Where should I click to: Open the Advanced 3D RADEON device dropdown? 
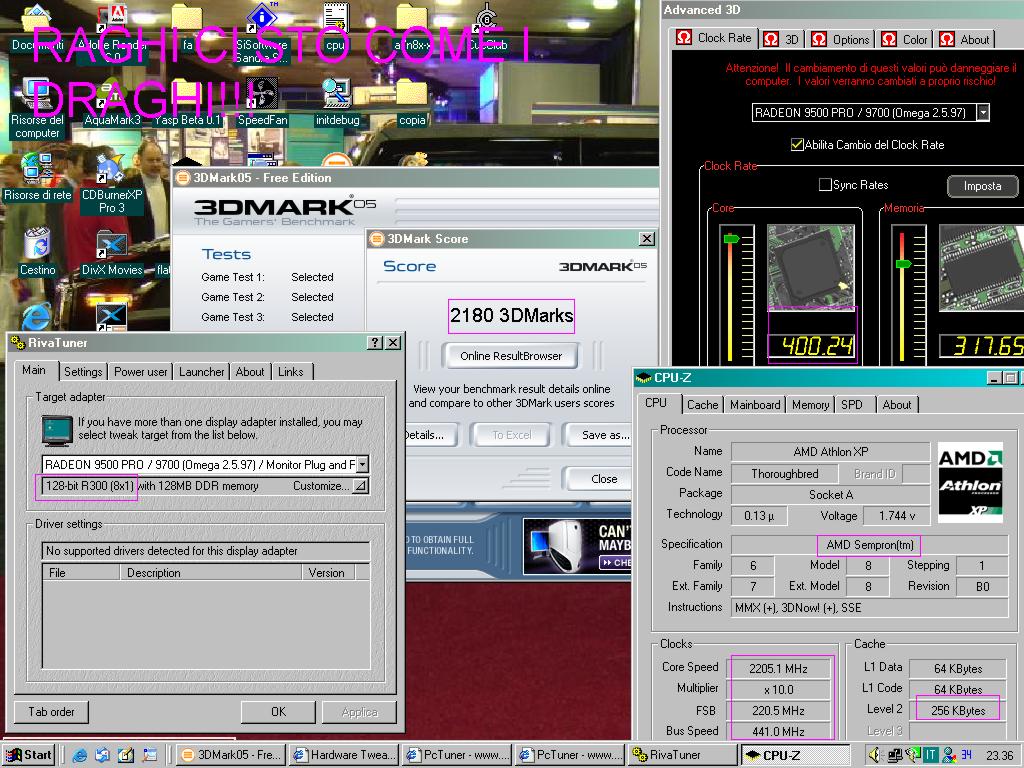pos(983,112)
